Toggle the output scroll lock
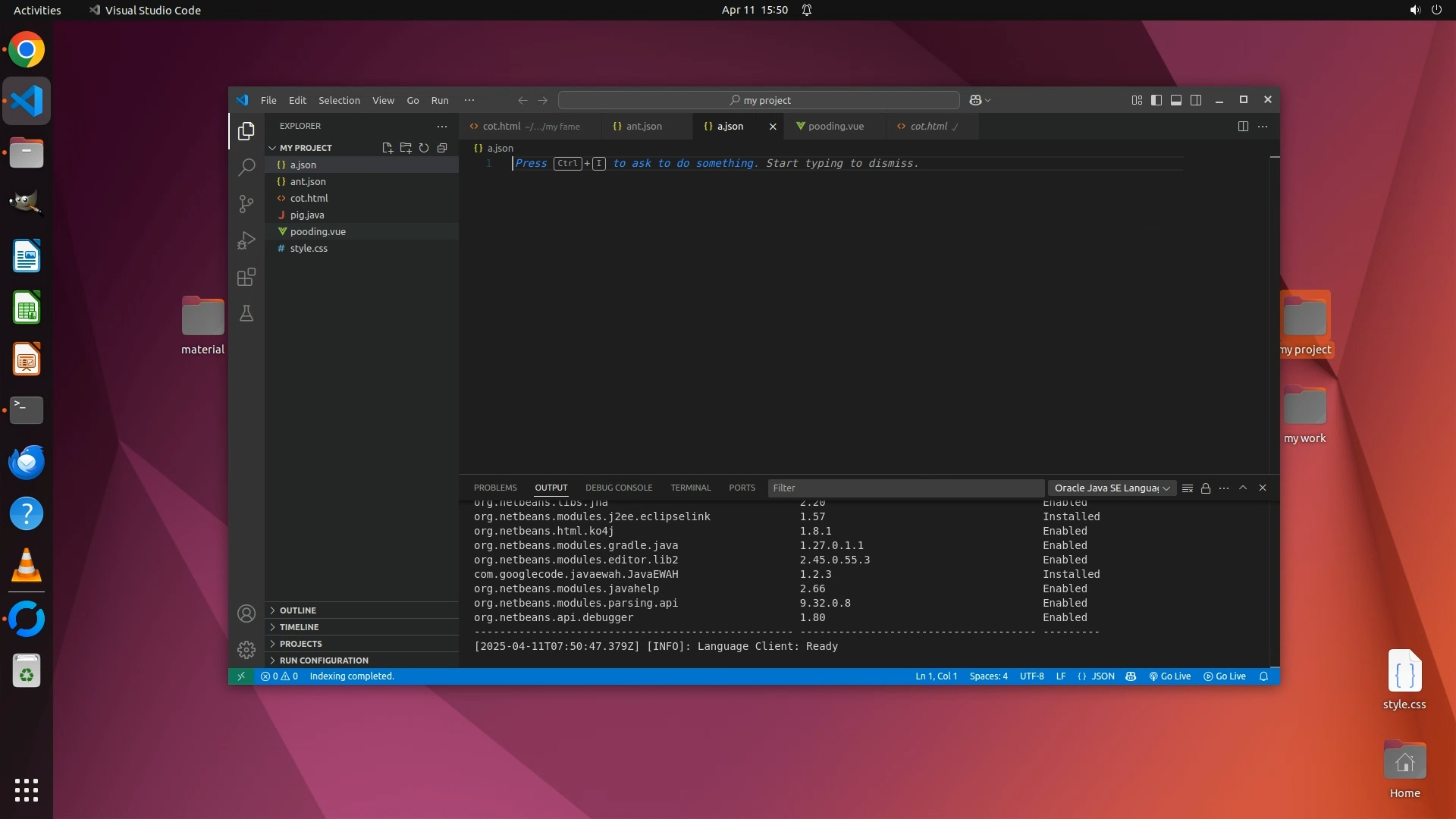 click(x=1206, y=488)
